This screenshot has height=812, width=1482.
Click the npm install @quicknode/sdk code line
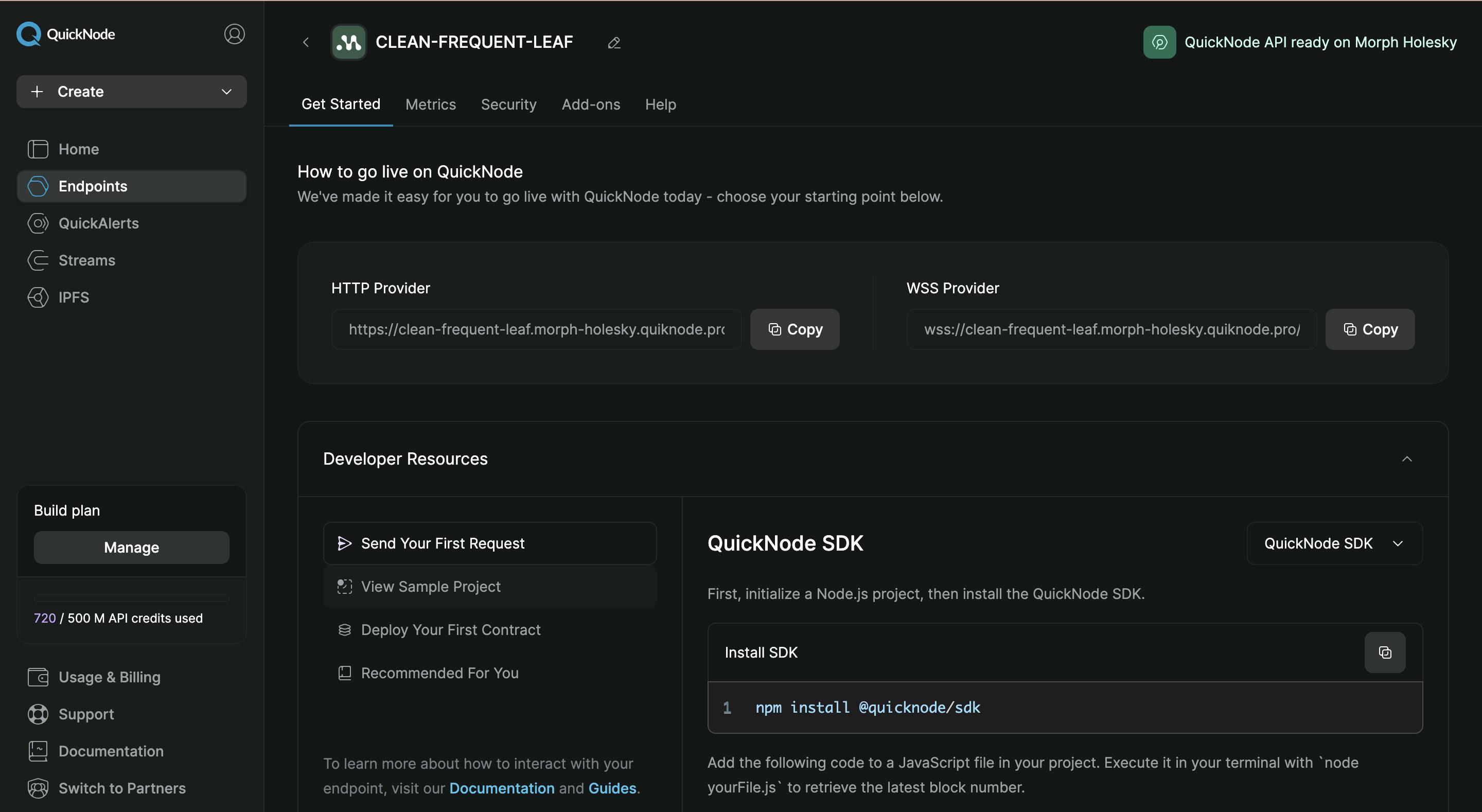click(x=868, y=707)
